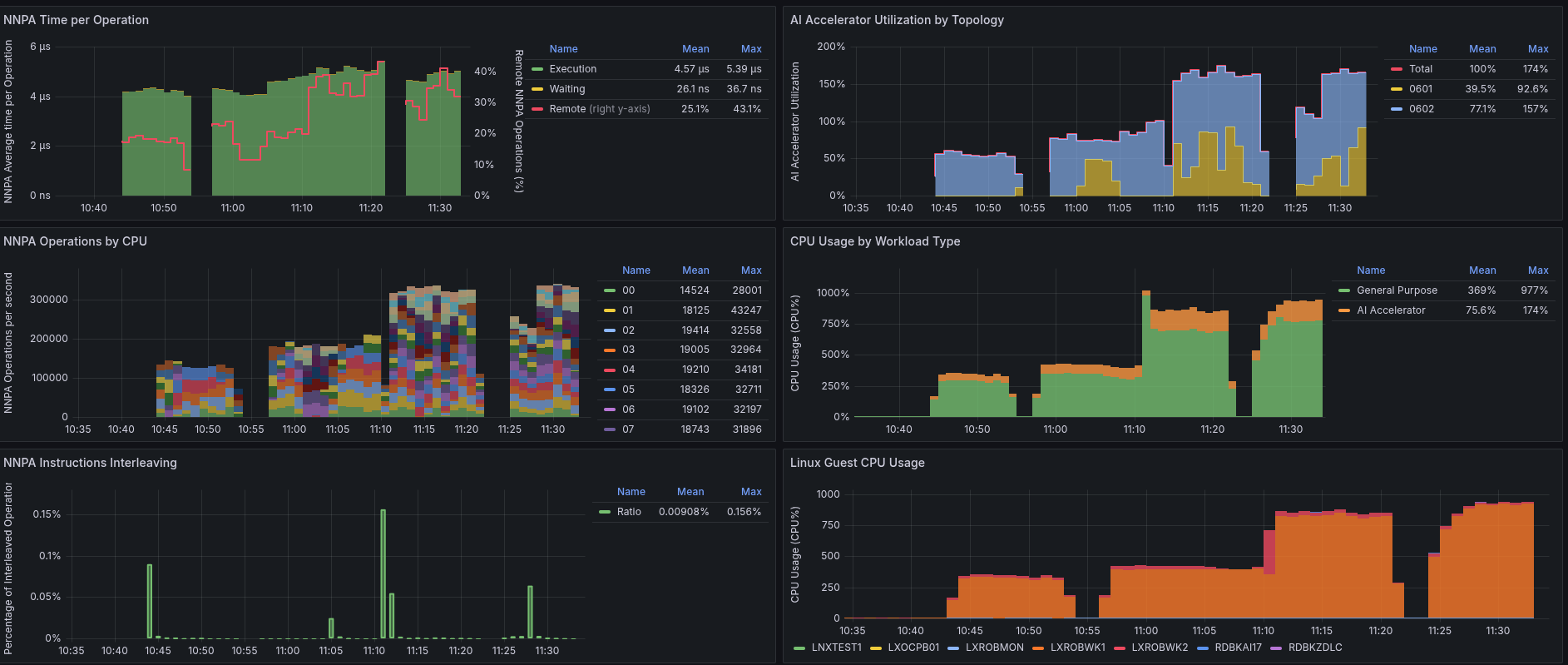Click the Ratio series legend marker
The image size is (1568, 665).
(x=605, y=512)
